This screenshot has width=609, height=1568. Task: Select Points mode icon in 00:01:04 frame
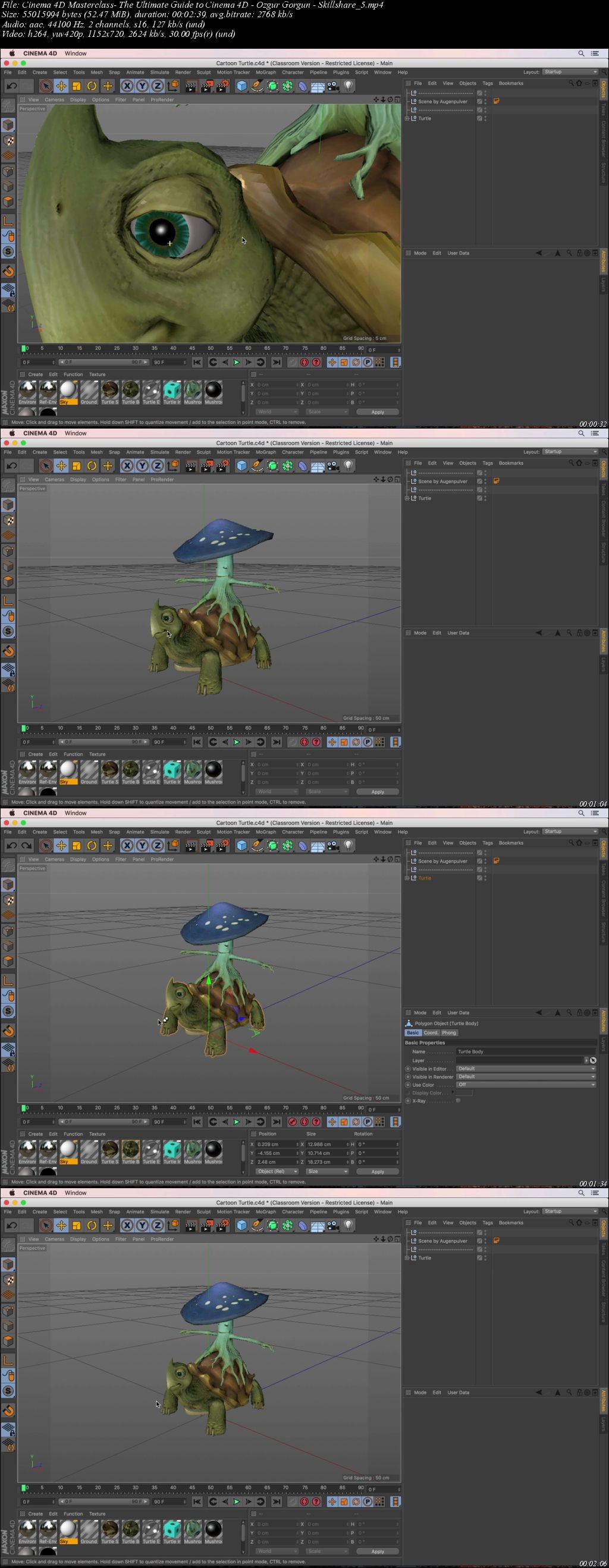click(x=8, y=551)
